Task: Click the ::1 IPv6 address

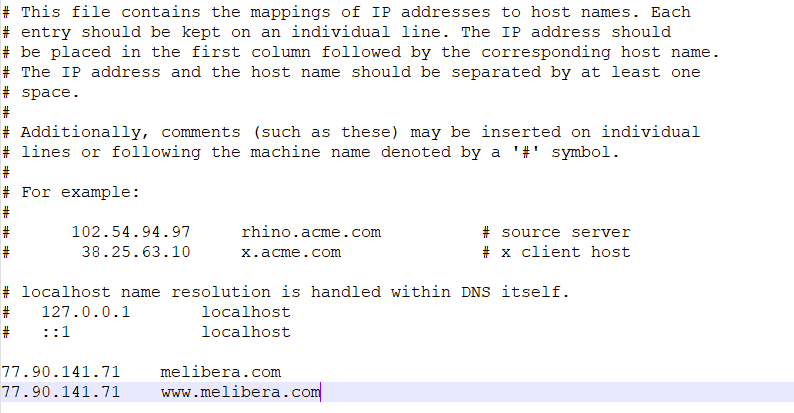Action: pos(56,333)
